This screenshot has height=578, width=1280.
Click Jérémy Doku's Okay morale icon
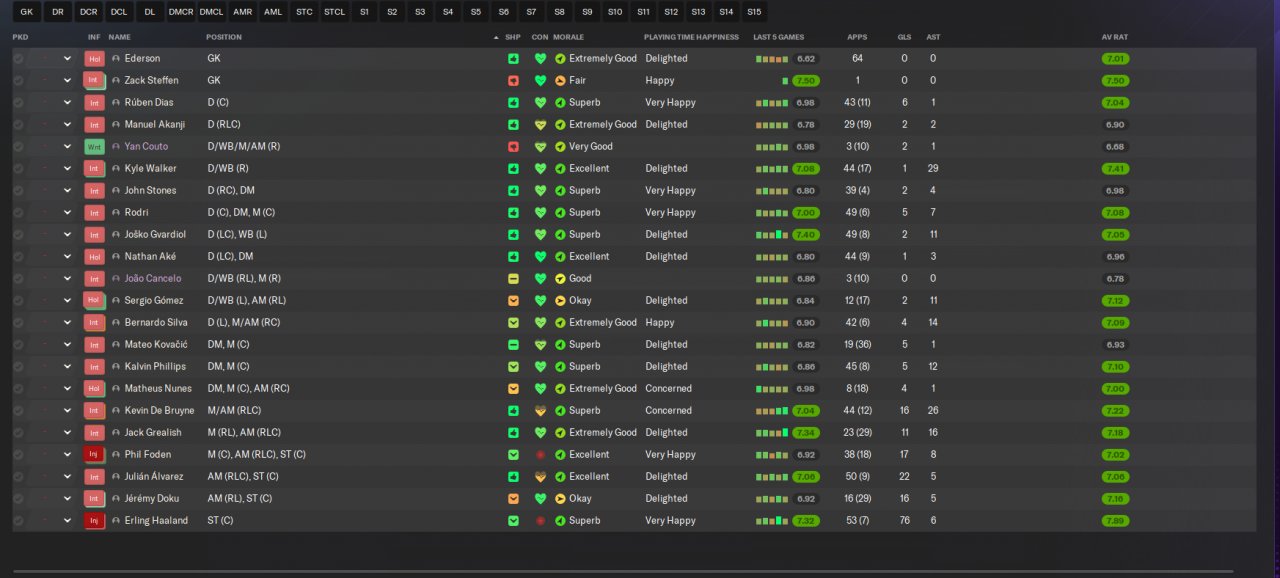(560, 498)
